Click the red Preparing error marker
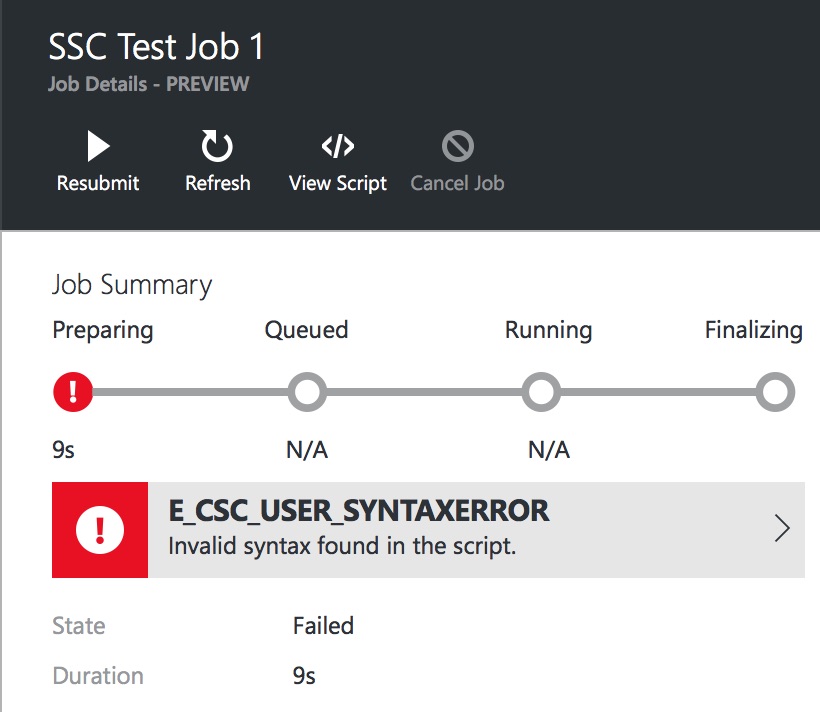This screenshot has height=712, width=820. [73, 392]
